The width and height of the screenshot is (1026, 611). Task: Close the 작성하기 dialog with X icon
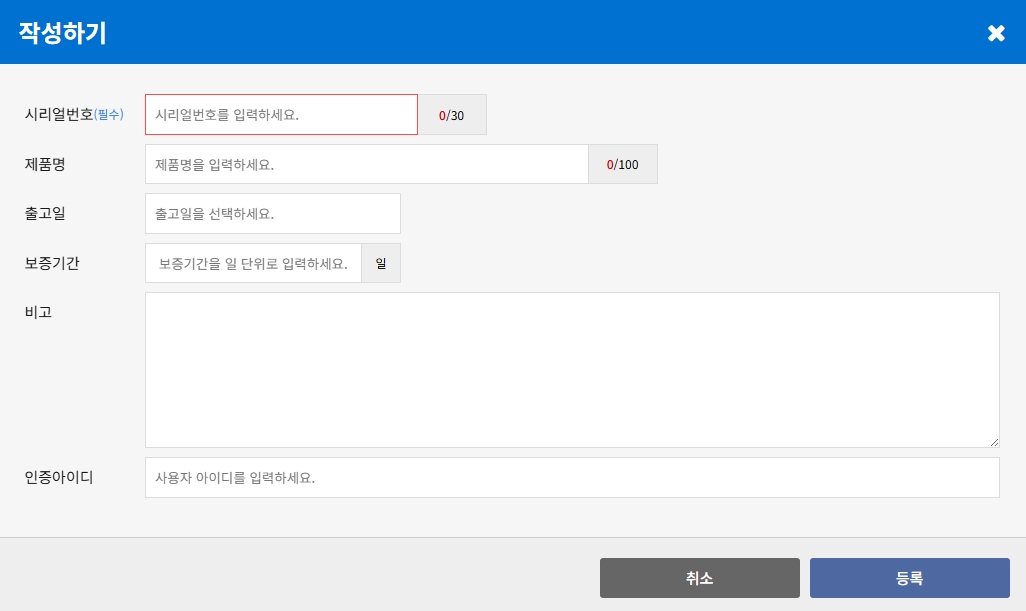click(996, 33)
